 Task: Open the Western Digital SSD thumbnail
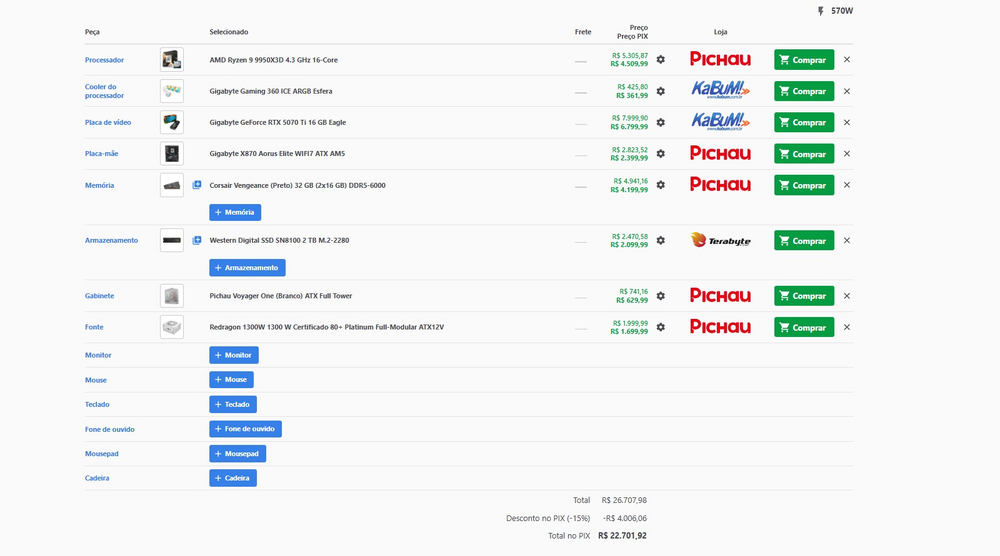tap(172, 240)
